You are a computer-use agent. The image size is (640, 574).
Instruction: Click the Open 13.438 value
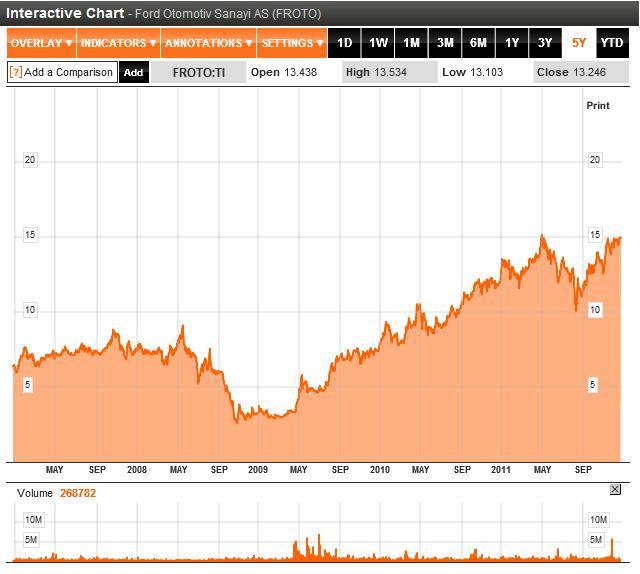point(284,72)
